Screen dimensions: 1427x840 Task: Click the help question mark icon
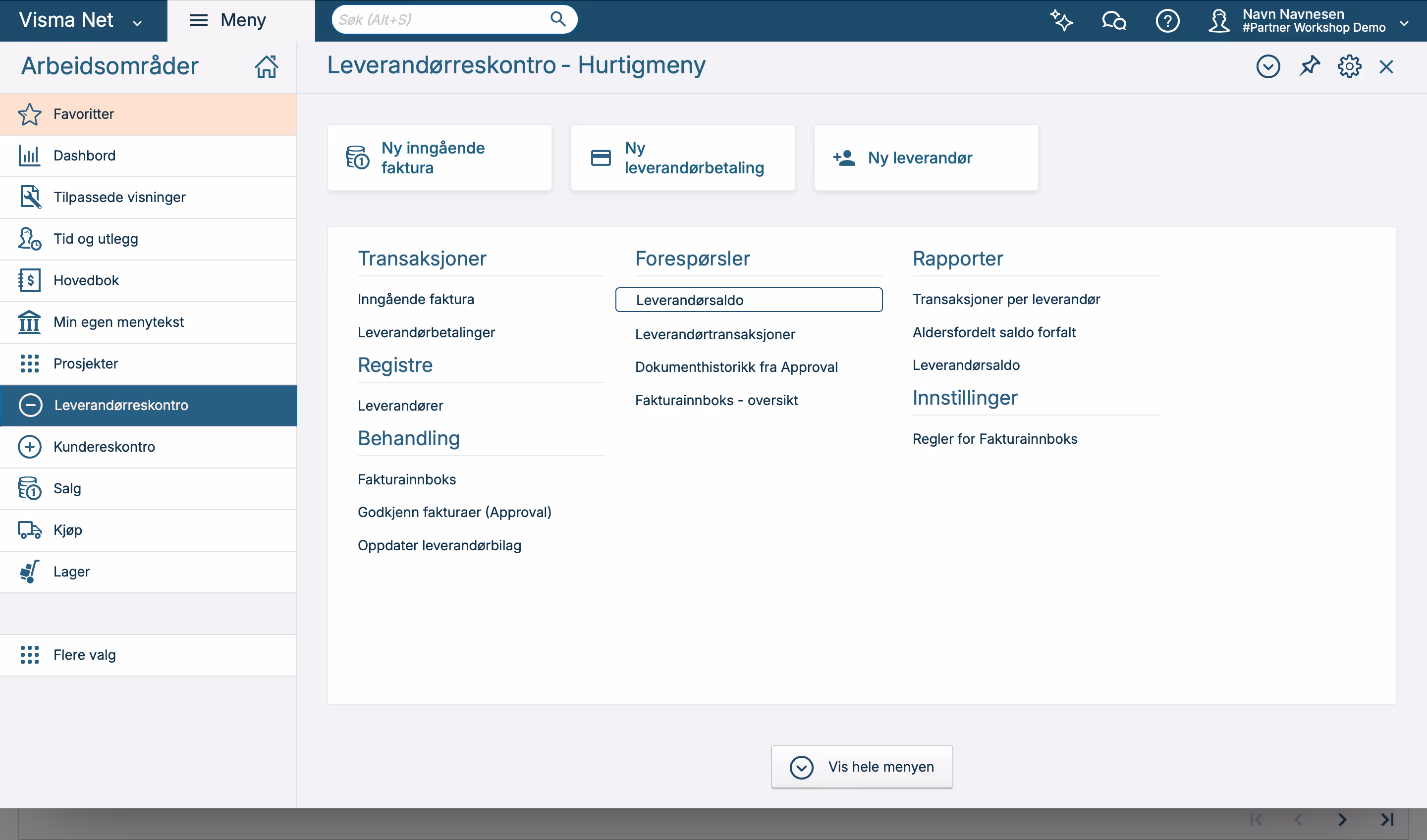tap(1167, 20)
